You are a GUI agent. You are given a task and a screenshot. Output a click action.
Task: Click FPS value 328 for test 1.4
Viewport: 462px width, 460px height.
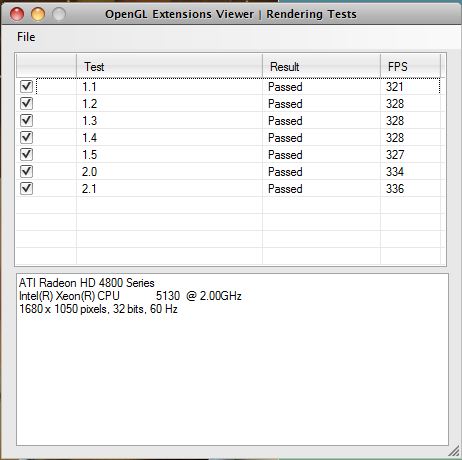(x=395, y=138)
